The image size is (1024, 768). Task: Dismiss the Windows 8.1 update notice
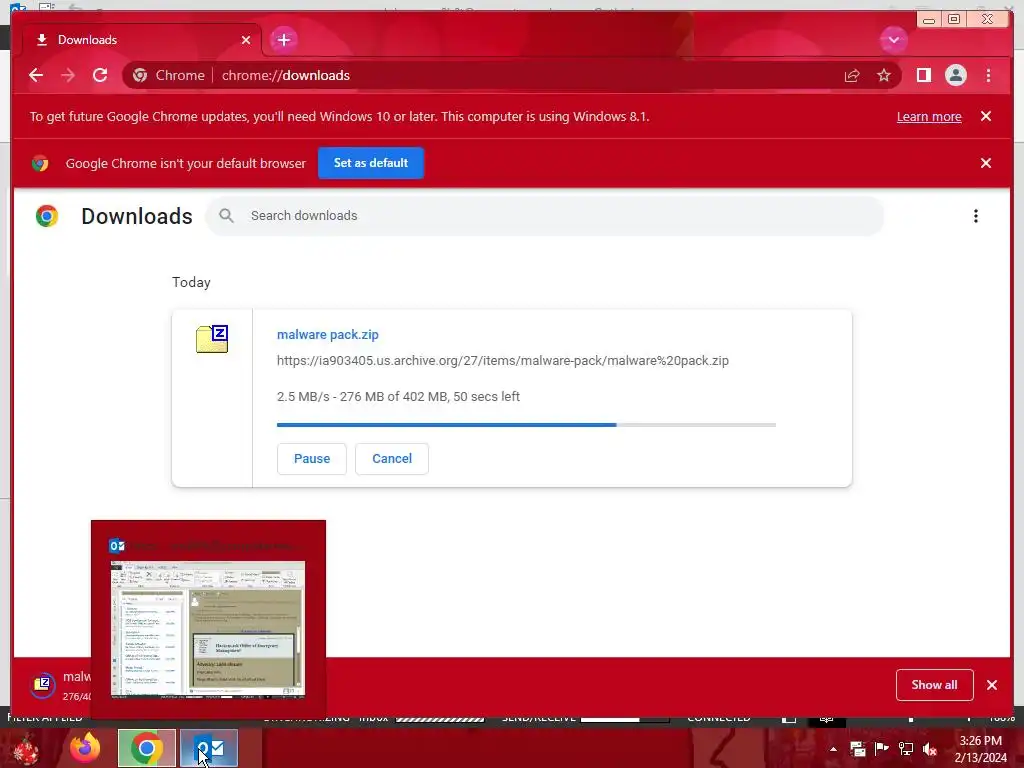click(x=985, y=116)
